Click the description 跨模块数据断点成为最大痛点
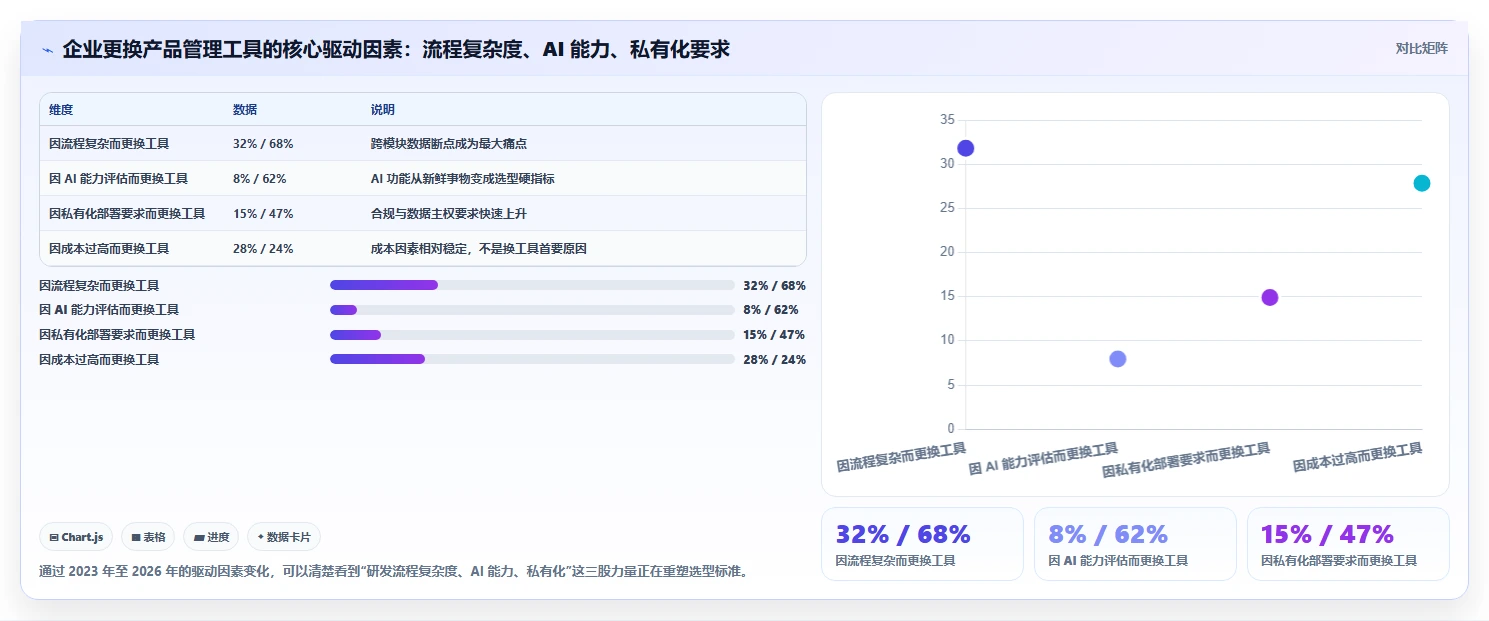Viewport: 1489px width, 621px height. tap(449, 144)
